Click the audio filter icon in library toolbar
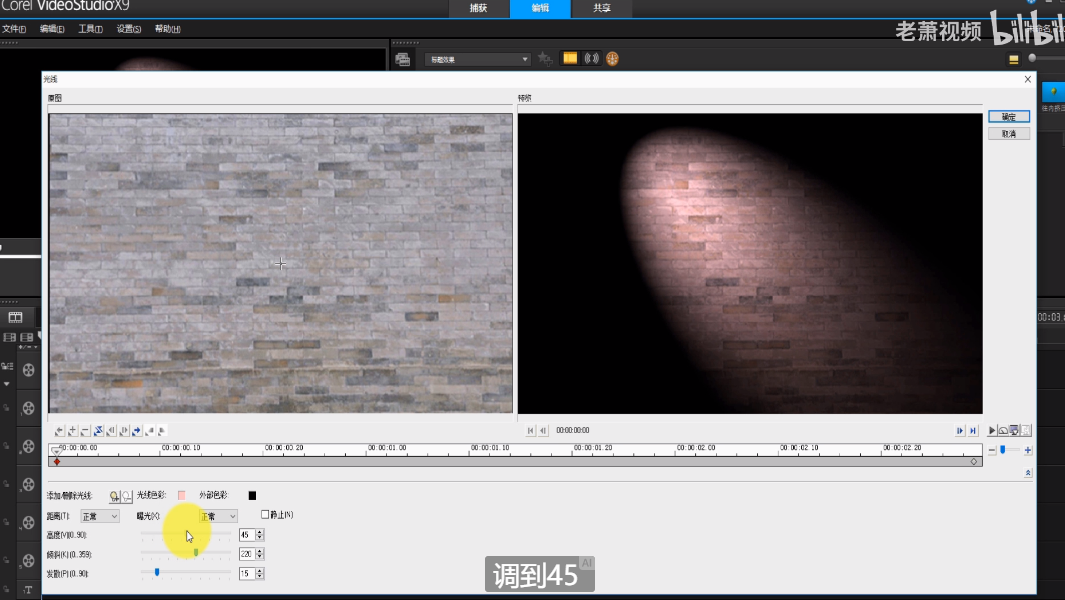Viewport: 1065px width, 600px height. (592, 58)
